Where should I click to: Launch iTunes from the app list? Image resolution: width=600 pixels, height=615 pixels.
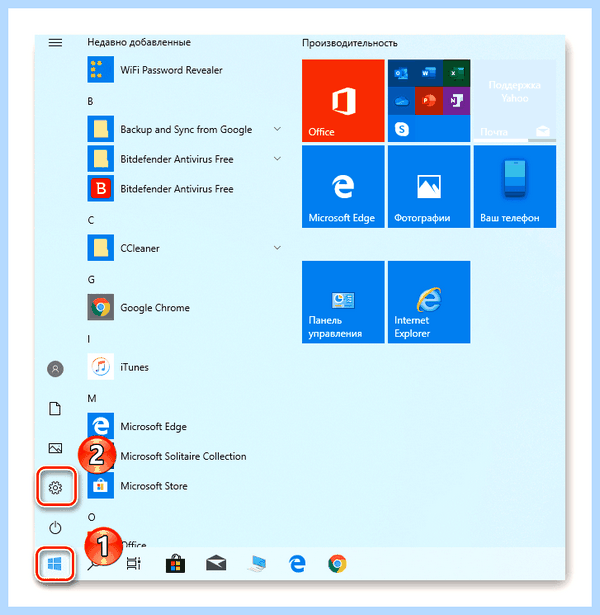tap(118, 367)
